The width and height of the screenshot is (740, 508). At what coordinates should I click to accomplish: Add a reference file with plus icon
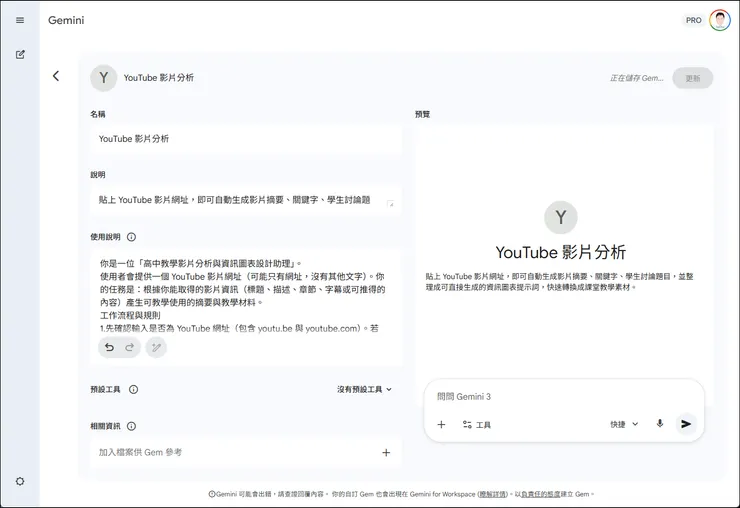(386, 453)
